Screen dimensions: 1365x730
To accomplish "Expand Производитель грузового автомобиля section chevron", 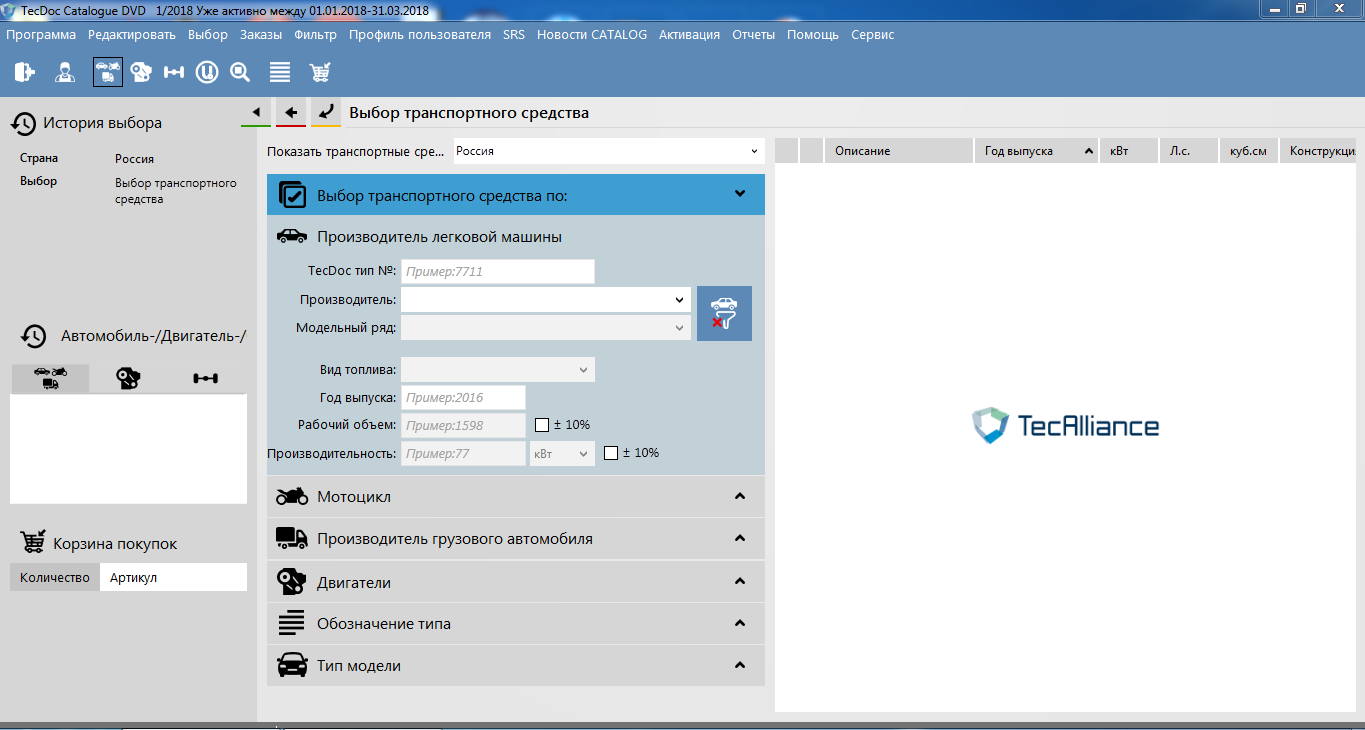I will point(740,538).
